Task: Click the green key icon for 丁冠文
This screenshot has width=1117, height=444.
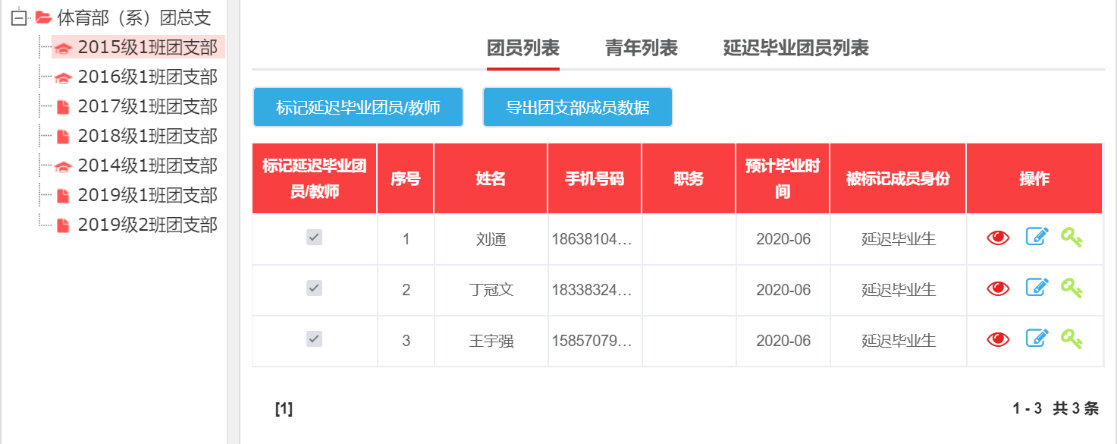Action: pos(1072,288)
